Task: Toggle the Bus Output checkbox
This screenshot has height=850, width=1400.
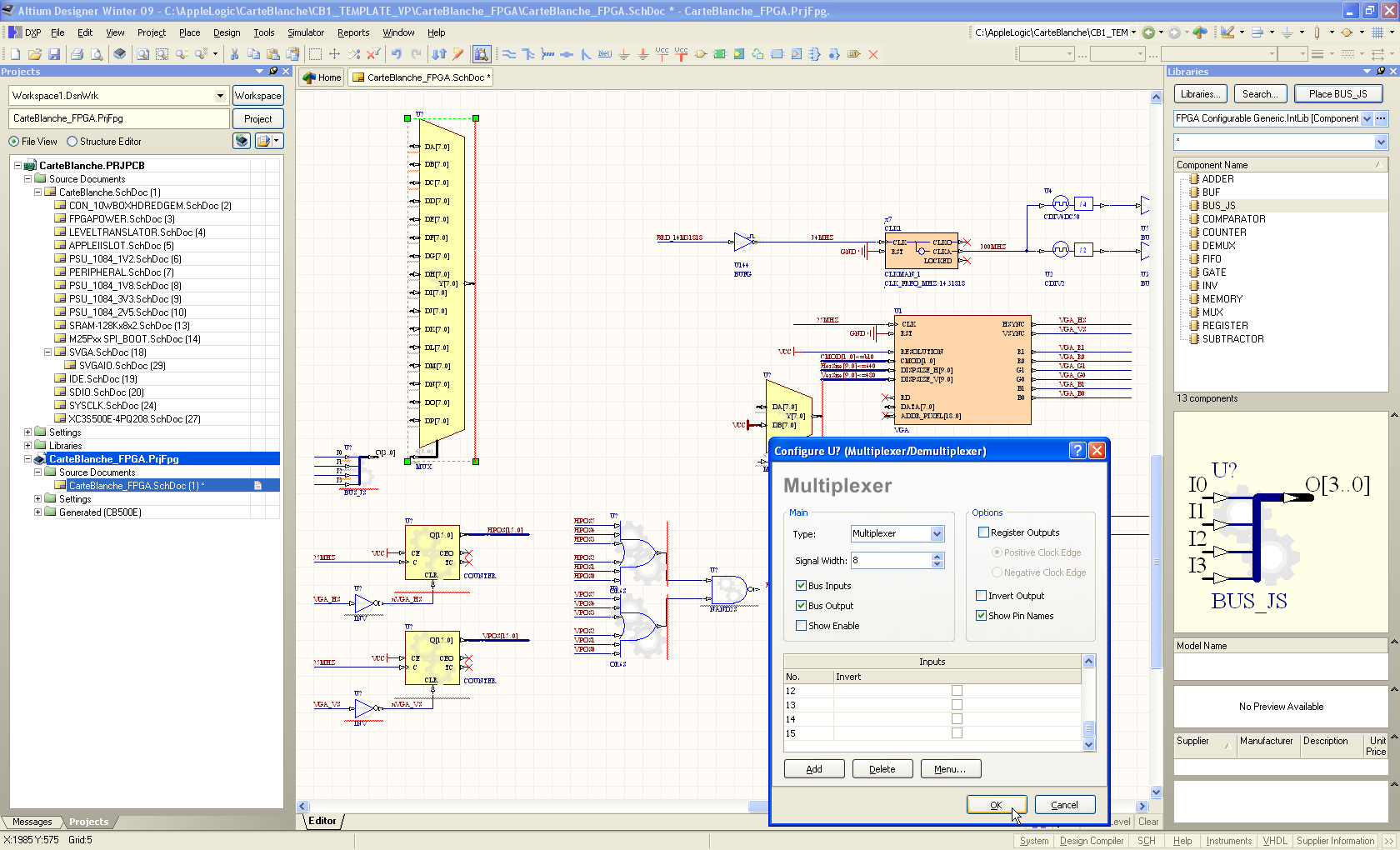Action: tap(801, 606)
